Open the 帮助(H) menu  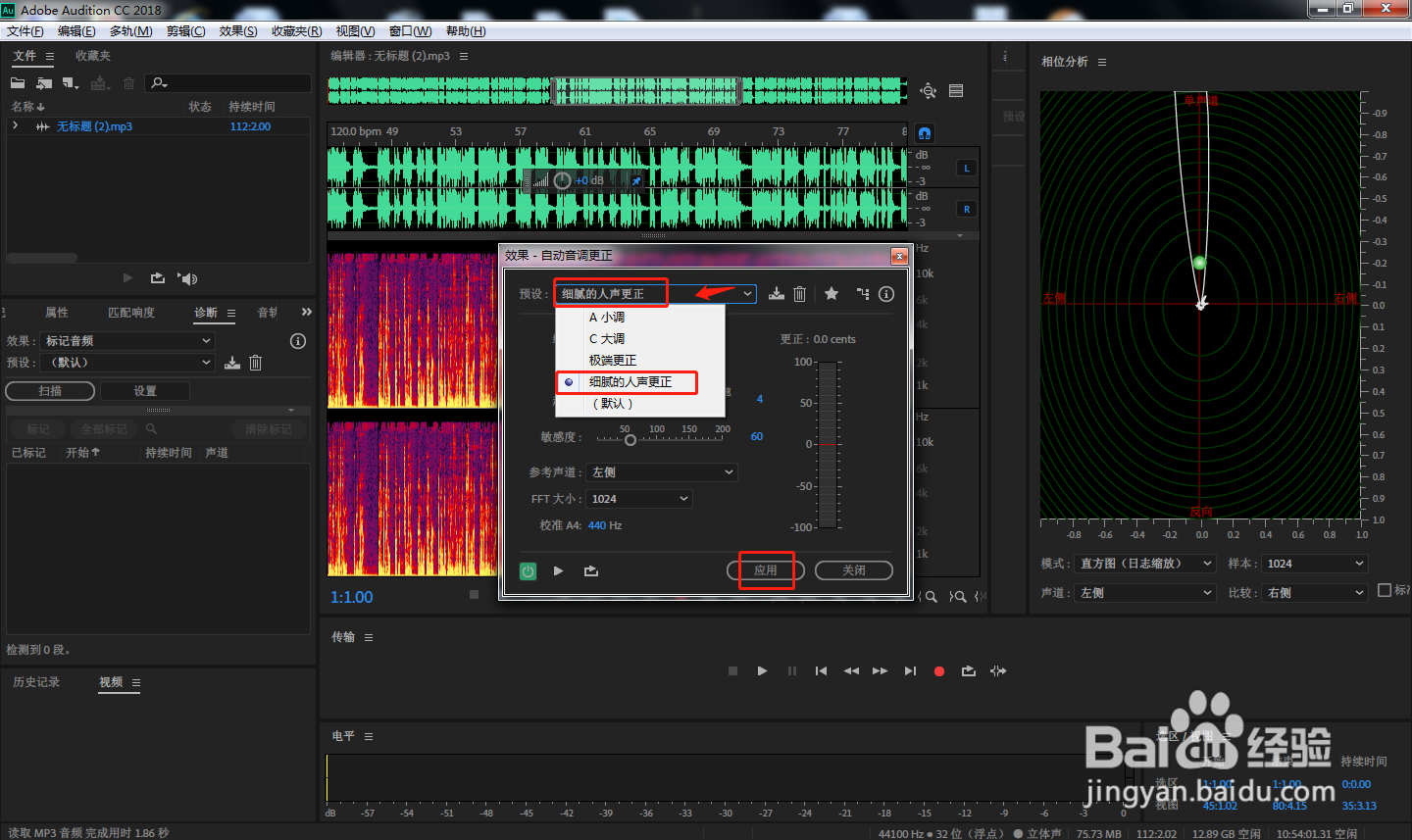coord(466,31)
